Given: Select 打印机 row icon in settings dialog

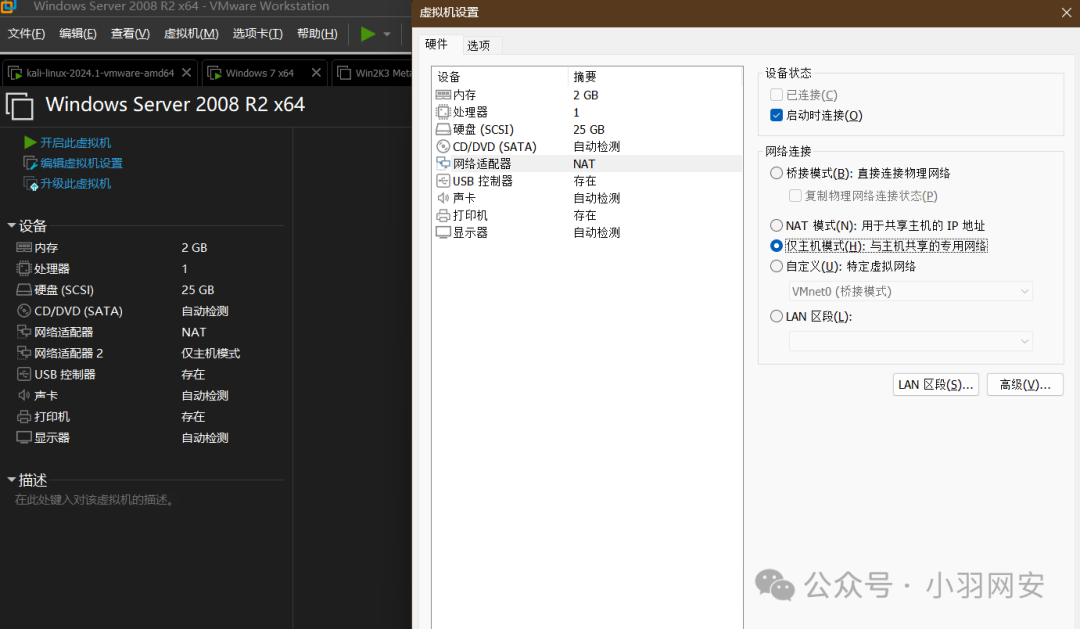Looking at the screenshot, I should tap(443, 215).
